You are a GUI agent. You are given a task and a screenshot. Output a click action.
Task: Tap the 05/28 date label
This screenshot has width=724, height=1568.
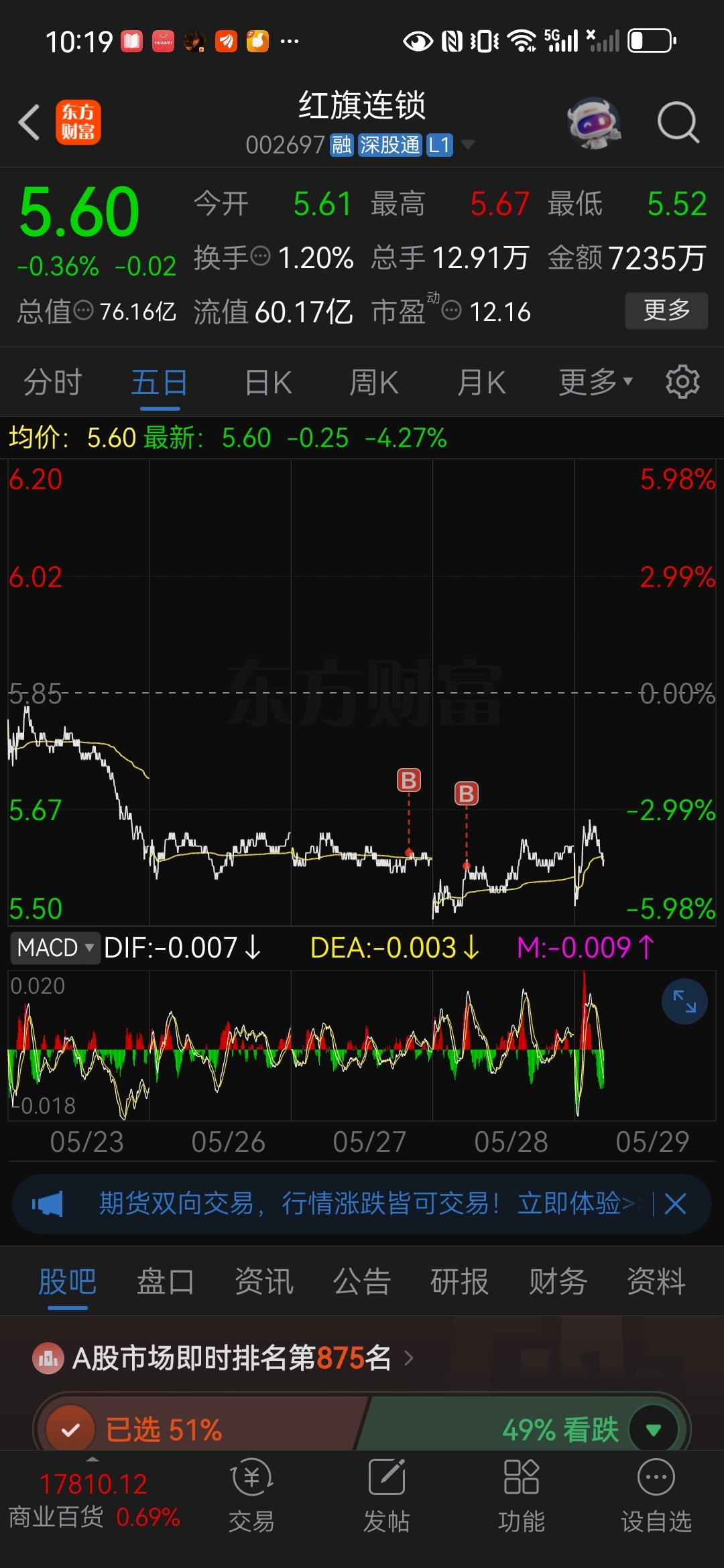(x=511, y=1142)
